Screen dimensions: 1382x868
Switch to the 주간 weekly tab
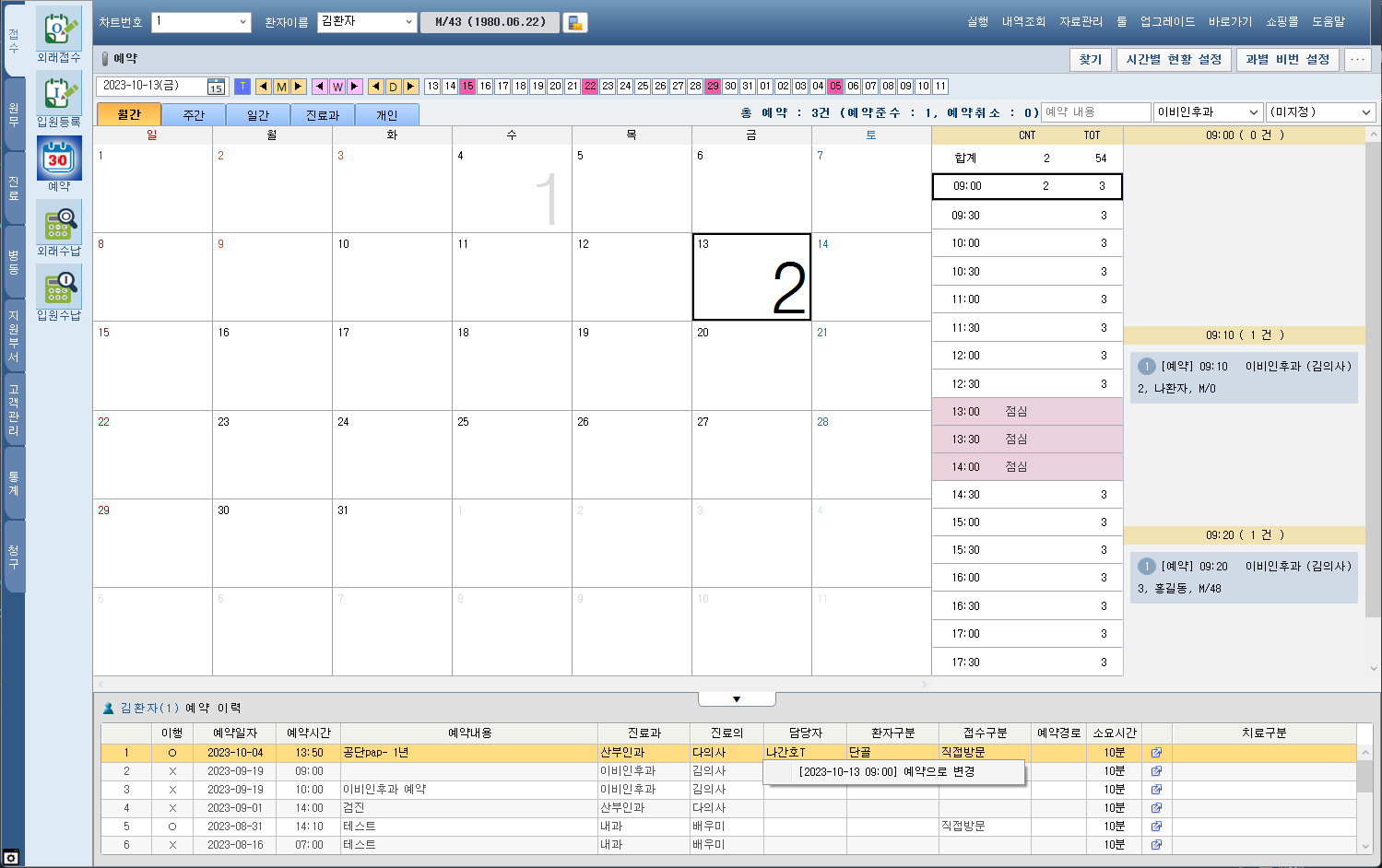point(194,115)
